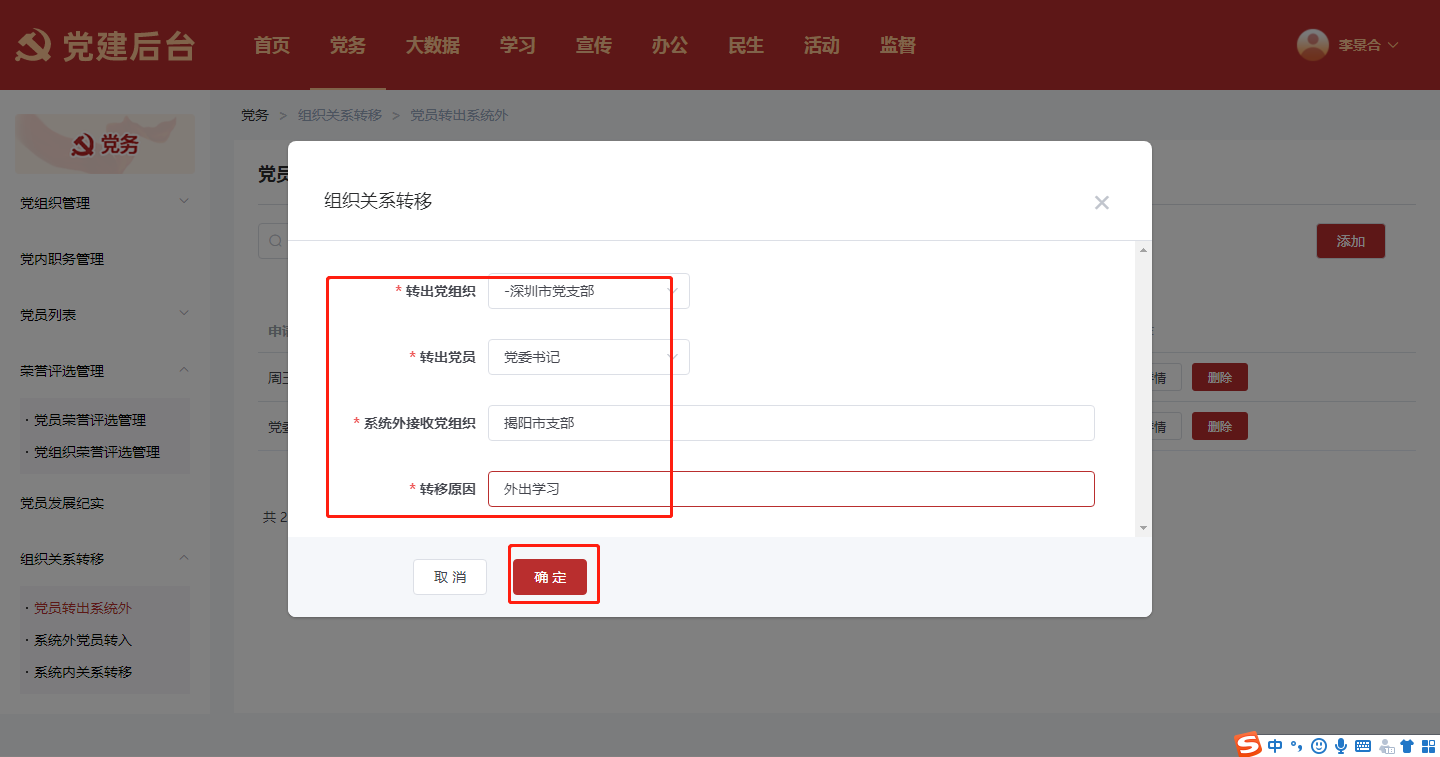Click the user avatar 李景合
This screenshot has height=757, width=1440.
click(1312, 45)
